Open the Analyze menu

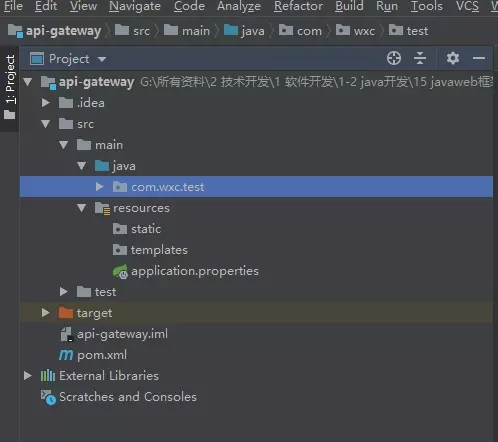239,6
